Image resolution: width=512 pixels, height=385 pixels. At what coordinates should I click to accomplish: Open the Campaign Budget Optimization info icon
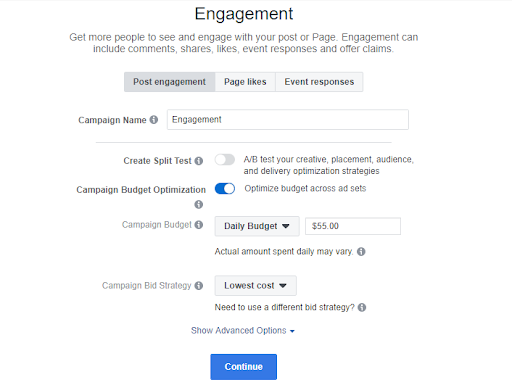point(199,204)
